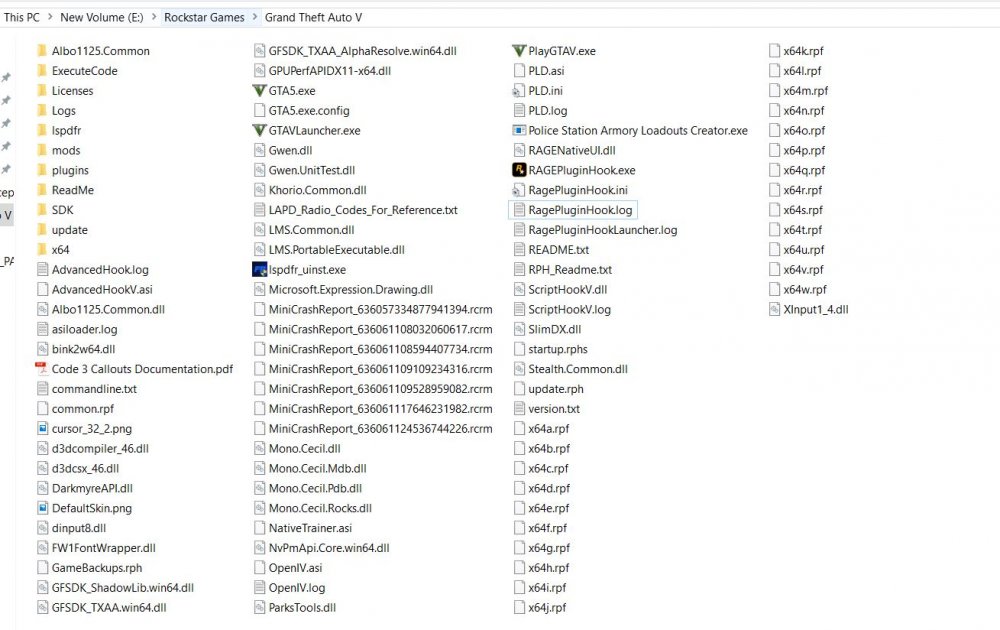Go to New Volume (E:) in address bar
Viewport: 1000px width, 630px height.
(x=100, y=17)
